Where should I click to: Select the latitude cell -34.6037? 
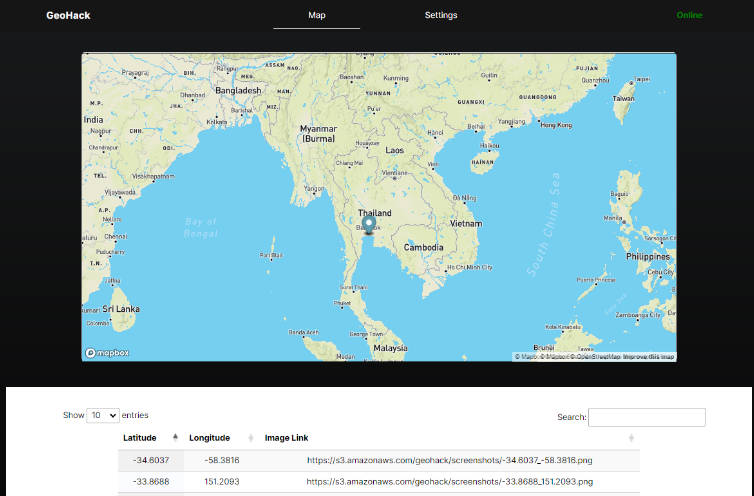point(150,460)
